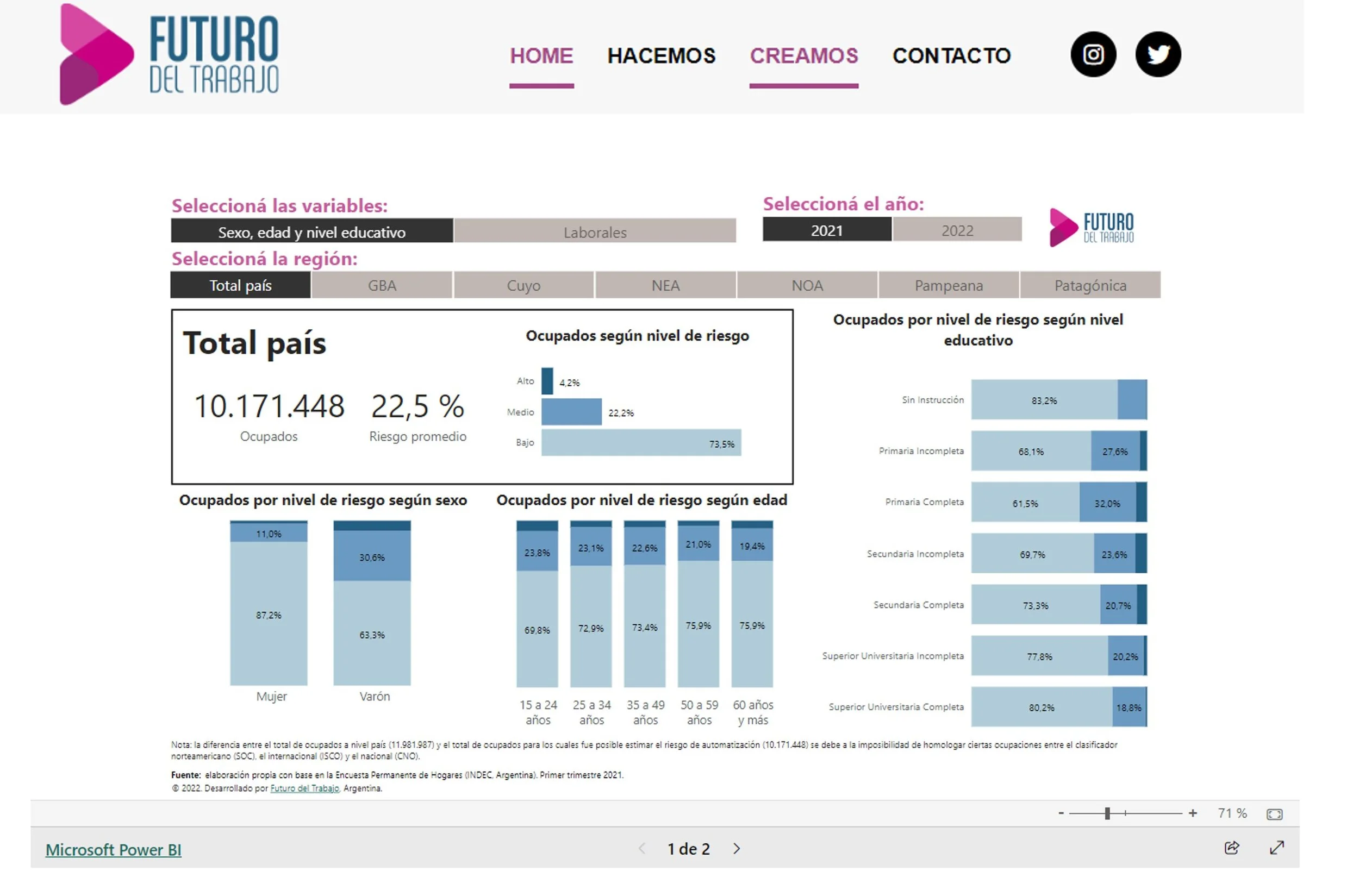The height and width of the screenshot is (896, 1359).
Task: Zoom in with the plus icon
Action: [1192, 813]
